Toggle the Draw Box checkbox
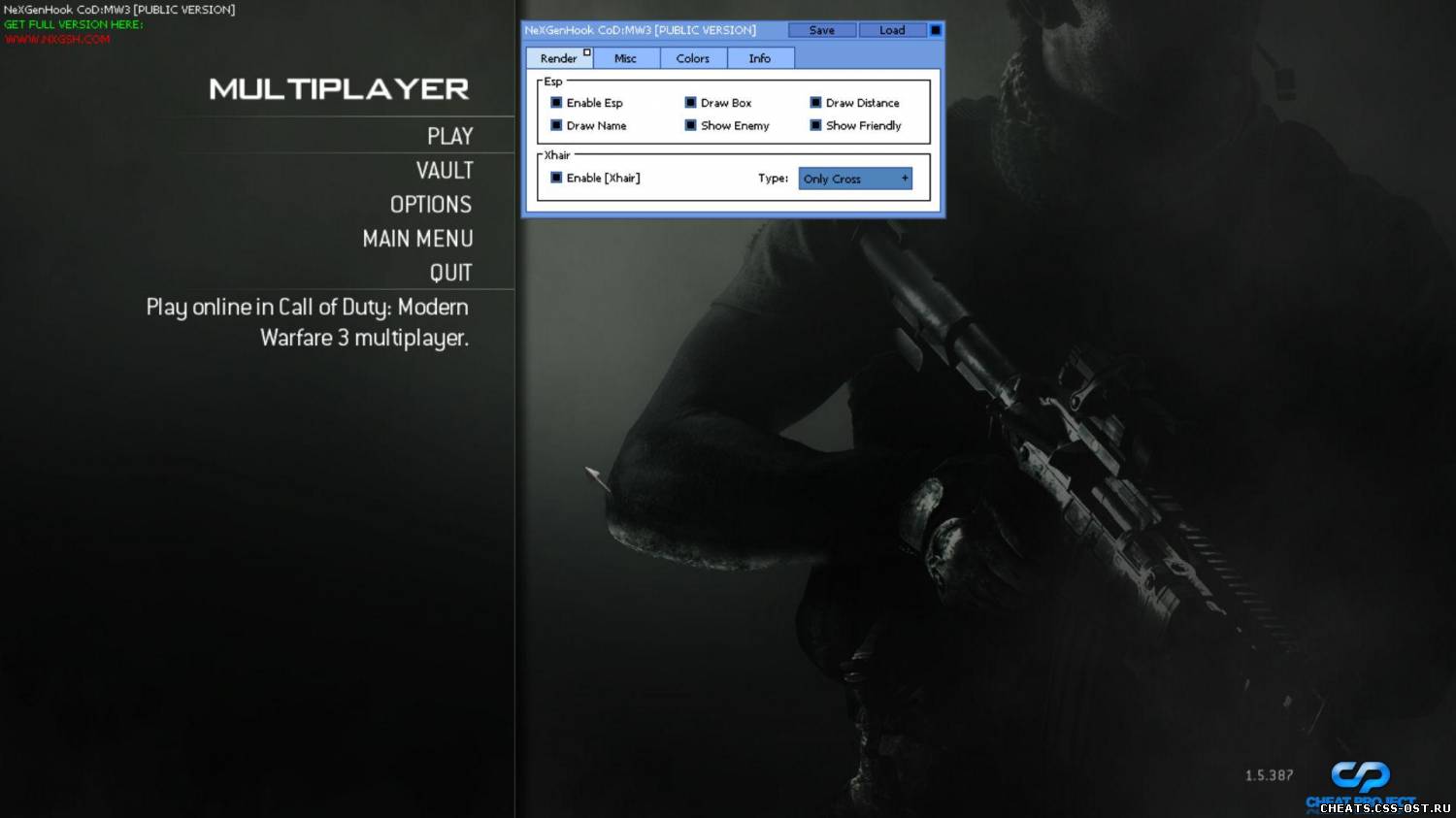 point(690,103)
